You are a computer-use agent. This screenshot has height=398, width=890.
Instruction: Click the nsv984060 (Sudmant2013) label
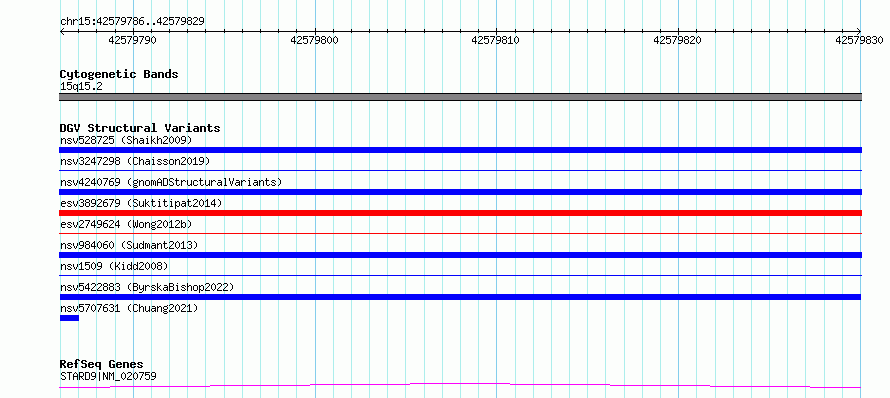click(129, 245)
